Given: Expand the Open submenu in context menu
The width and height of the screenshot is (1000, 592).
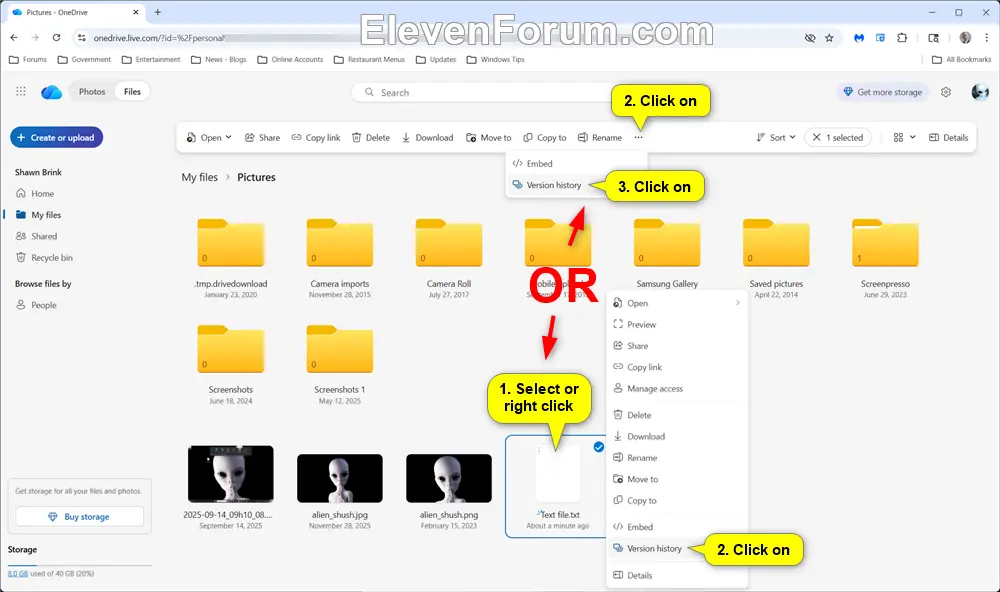Looking at the screenshot, I should point(676,303).
